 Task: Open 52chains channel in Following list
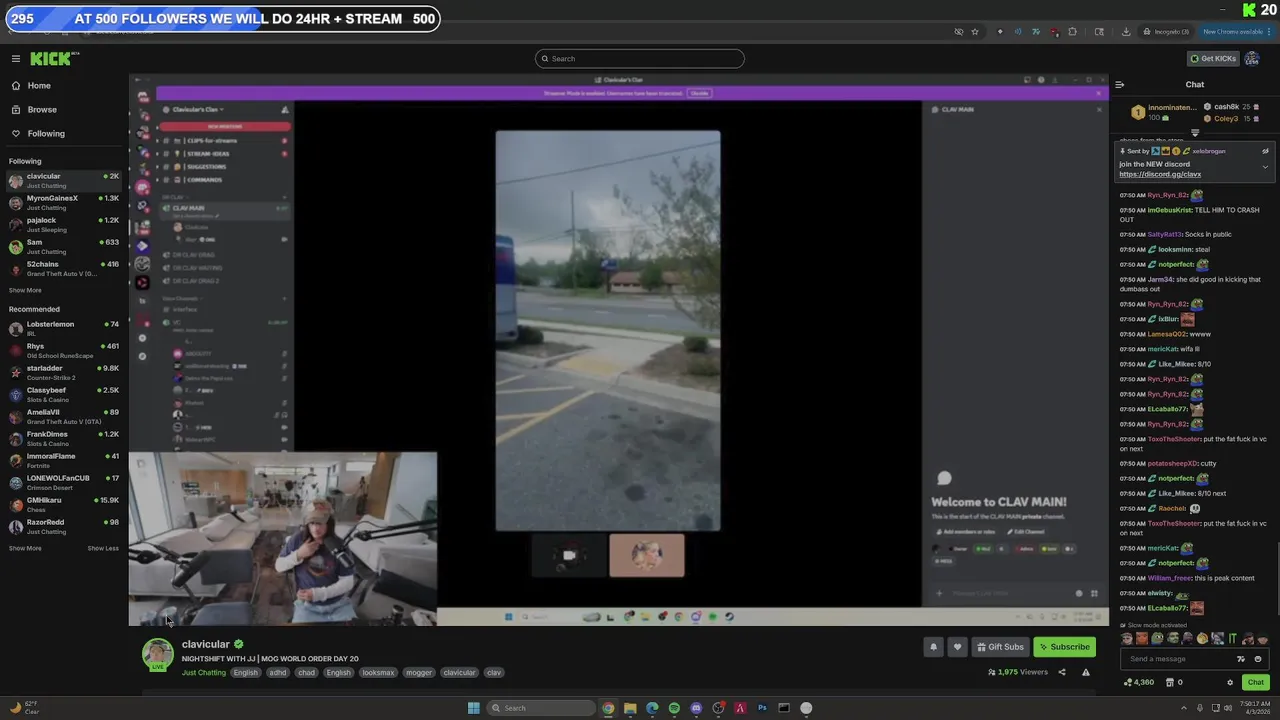(64, 269)
